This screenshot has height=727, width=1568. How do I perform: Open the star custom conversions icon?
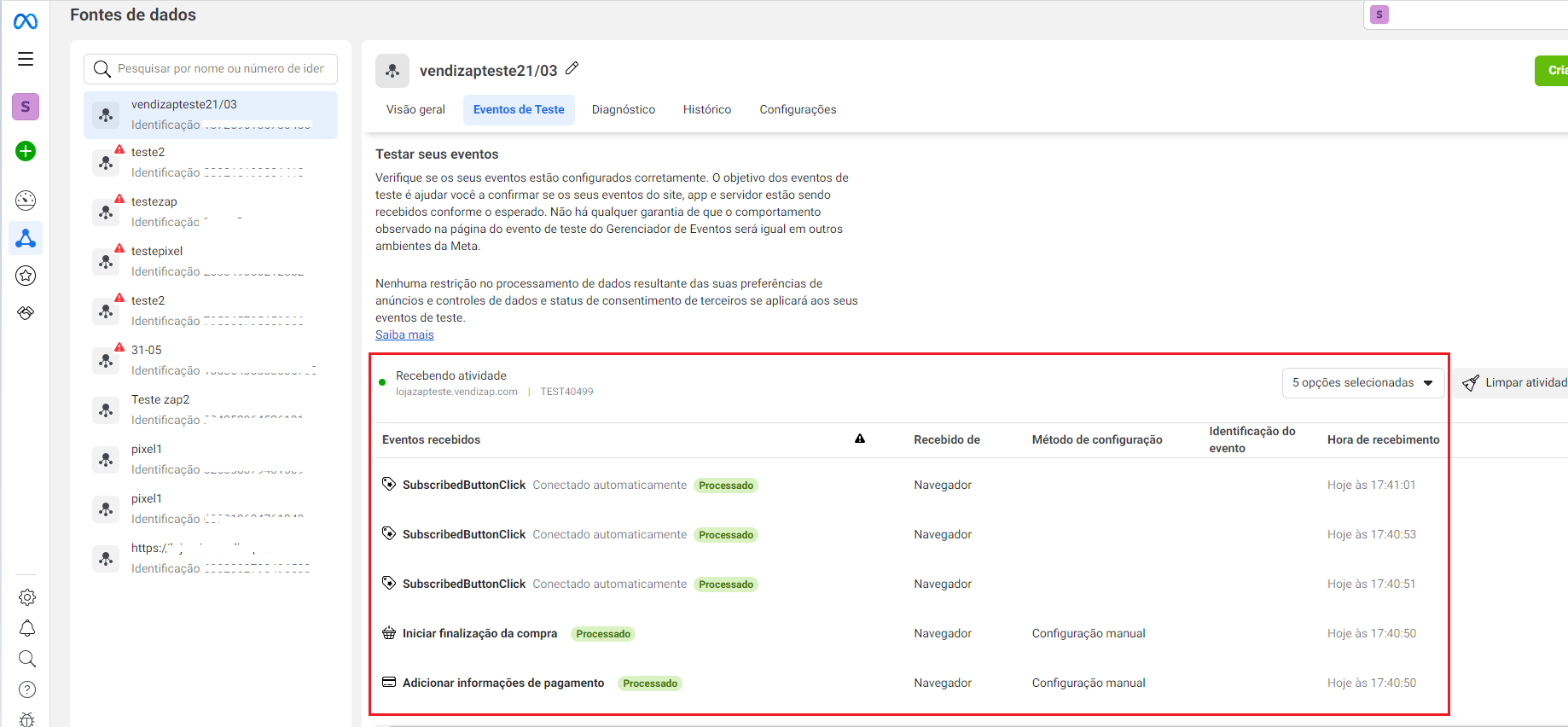pos(26,276)
